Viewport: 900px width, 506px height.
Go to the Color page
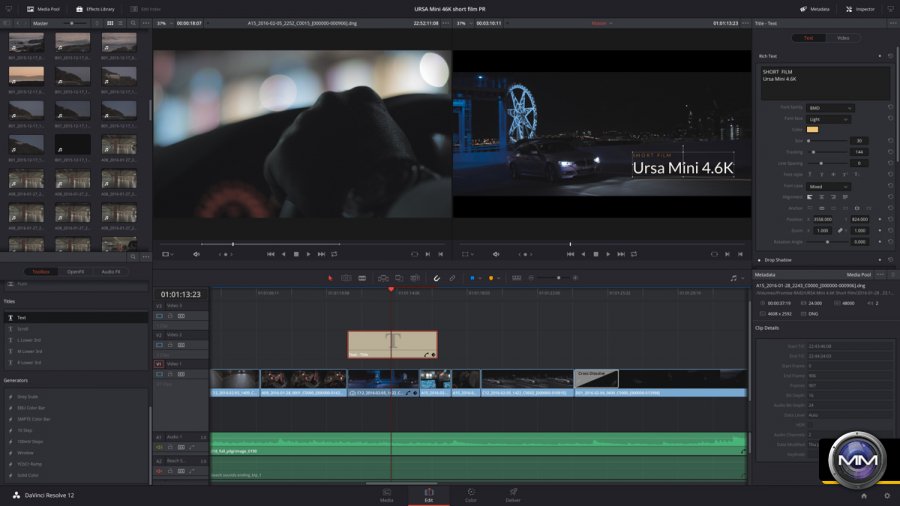[x=471, y=496]
